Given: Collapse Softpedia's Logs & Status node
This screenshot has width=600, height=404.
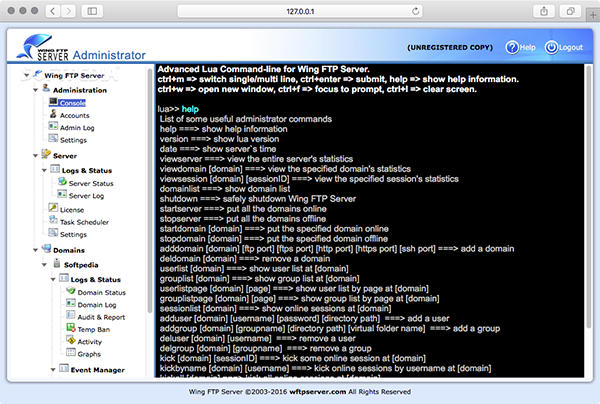Looking at the screenshot, I should [53, 280].
